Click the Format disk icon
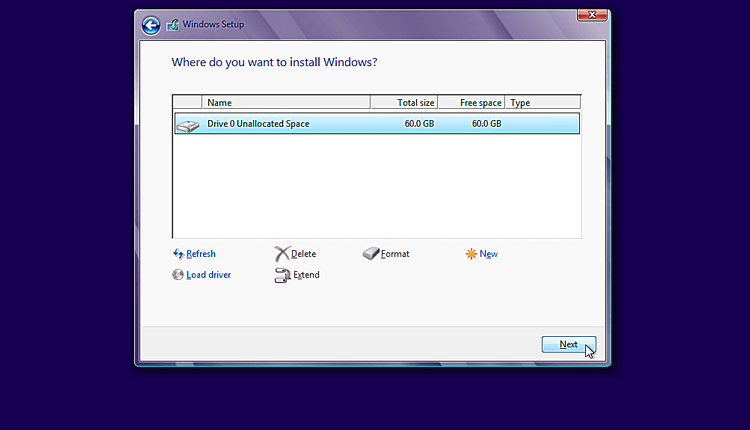Viewport: 750px width, 430px height. [x=371, y=253]
